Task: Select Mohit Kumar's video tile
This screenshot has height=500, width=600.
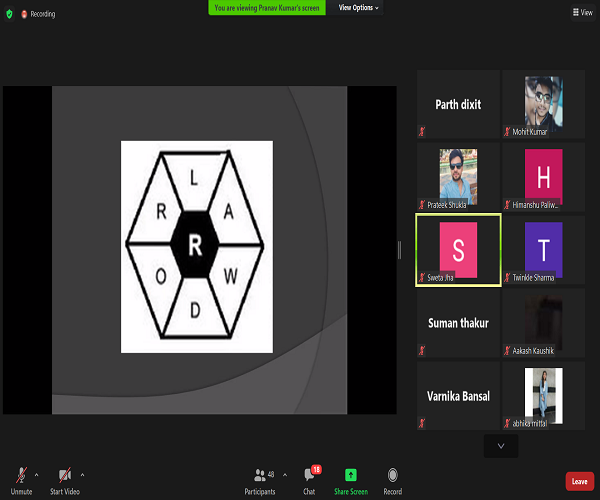Action: [543, 104]
